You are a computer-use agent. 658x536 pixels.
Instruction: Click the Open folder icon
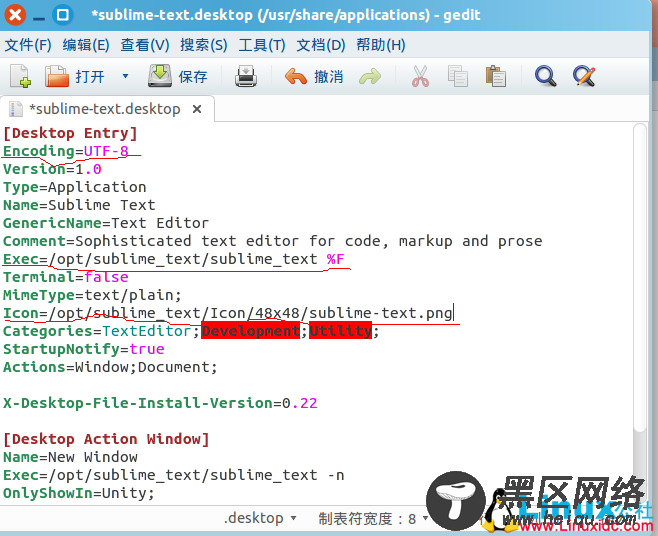pyautogui.click(x=57, y=76)
